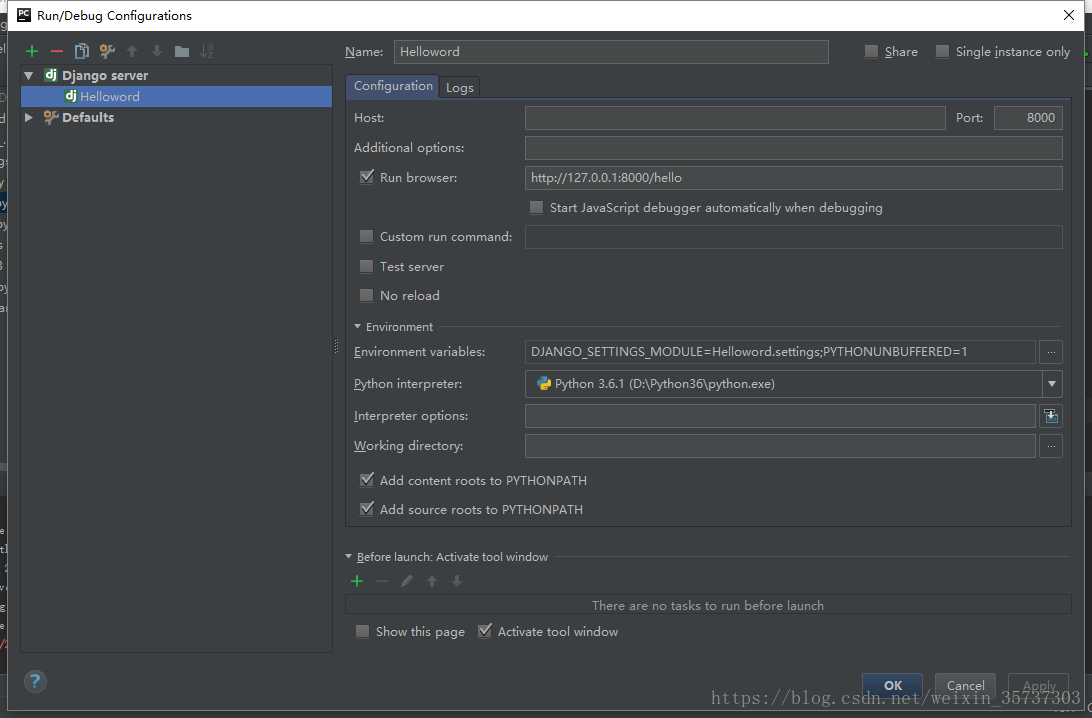Screen dimensions: 1092x718
Task: Uncheck Run browser checkbox
Action: point(366,177)
